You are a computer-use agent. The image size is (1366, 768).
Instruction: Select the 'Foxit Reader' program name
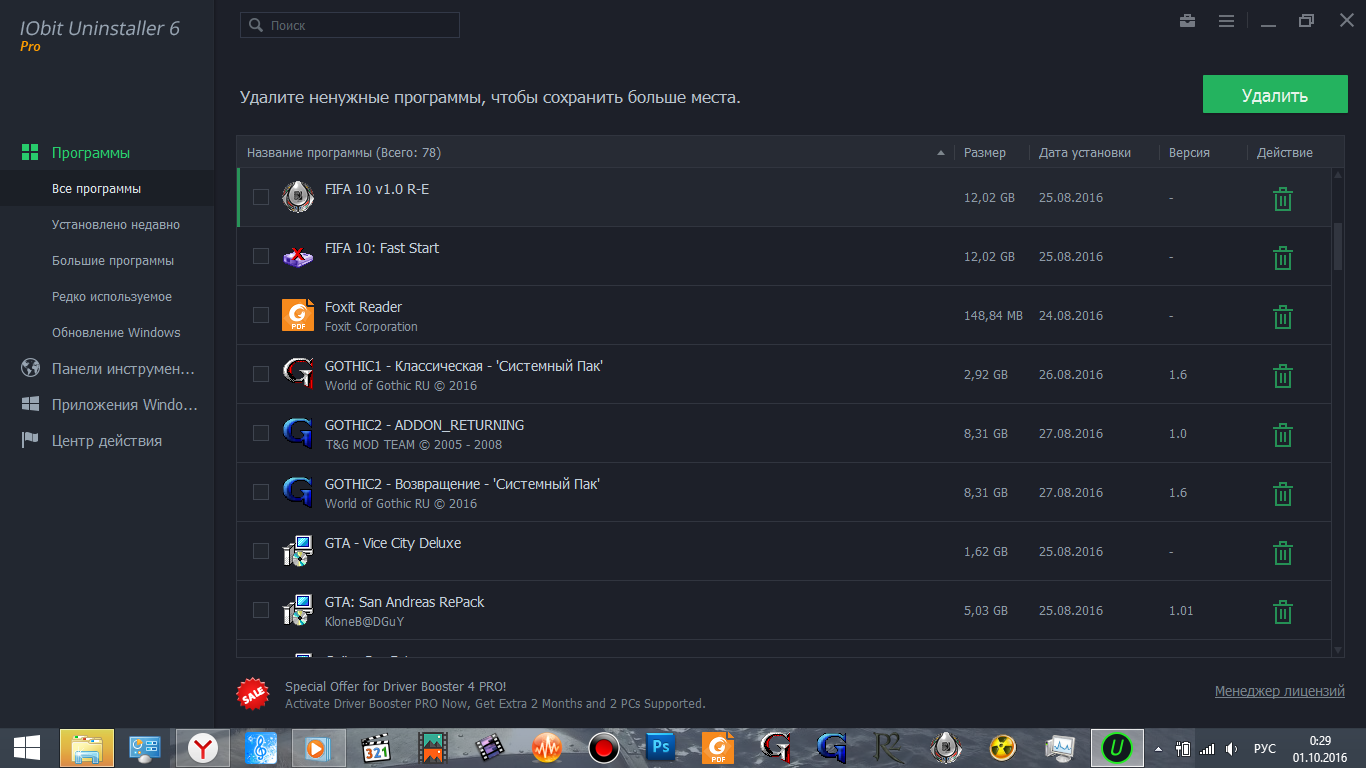pos(363,307)
